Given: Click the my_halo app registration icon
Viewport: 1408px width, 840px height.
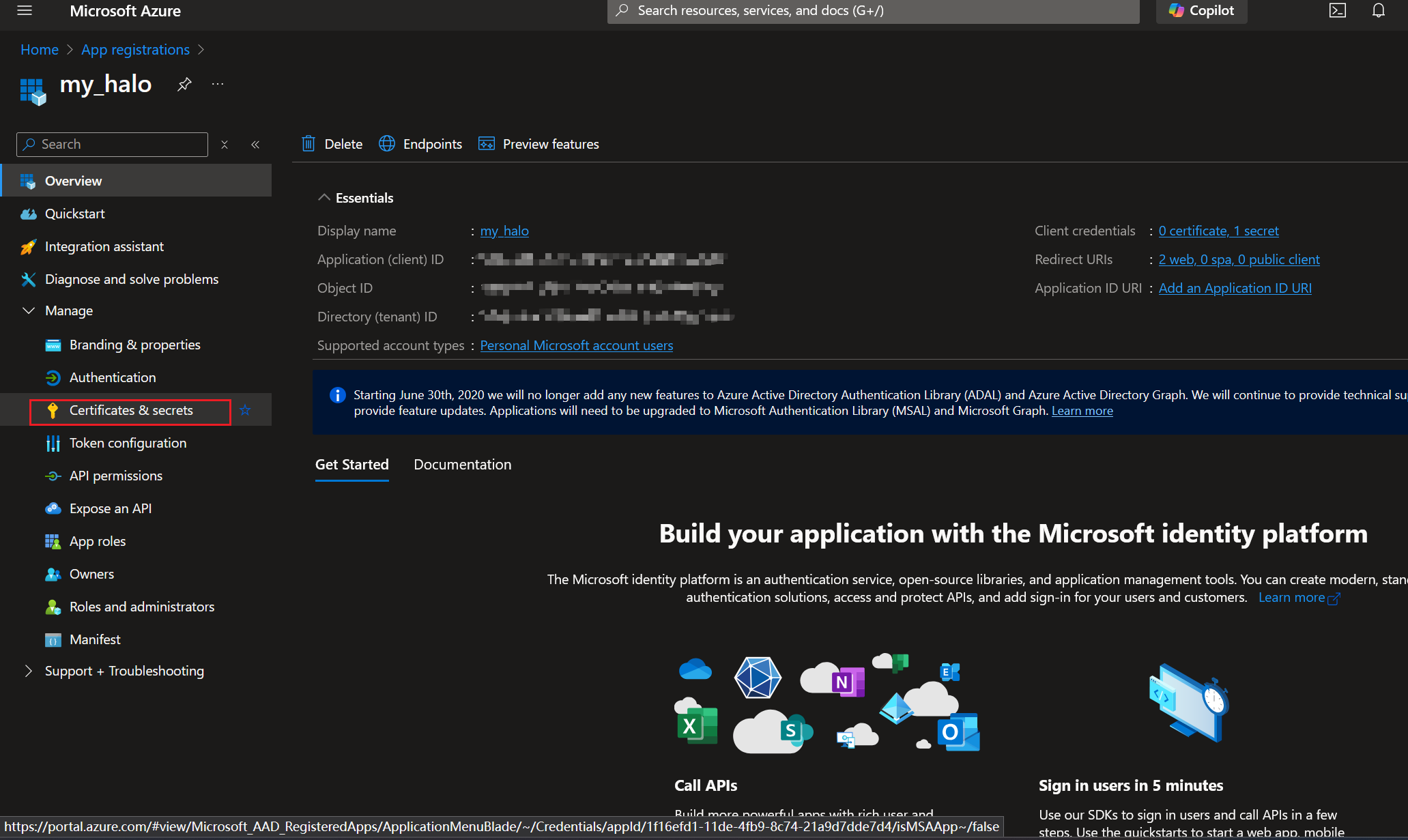Looking at the screenshot, I should [33, 91].
